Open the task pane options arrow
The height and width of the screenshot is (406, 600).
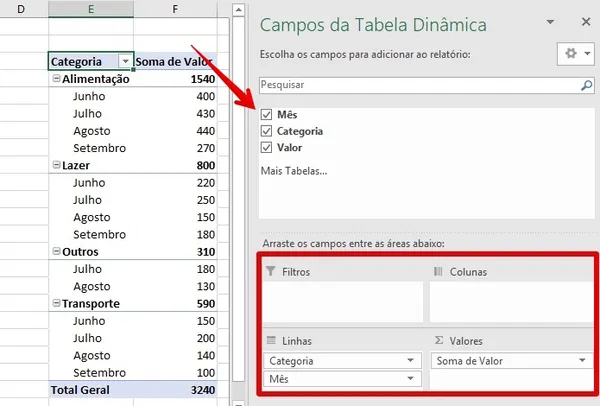[x=550, y=22]
